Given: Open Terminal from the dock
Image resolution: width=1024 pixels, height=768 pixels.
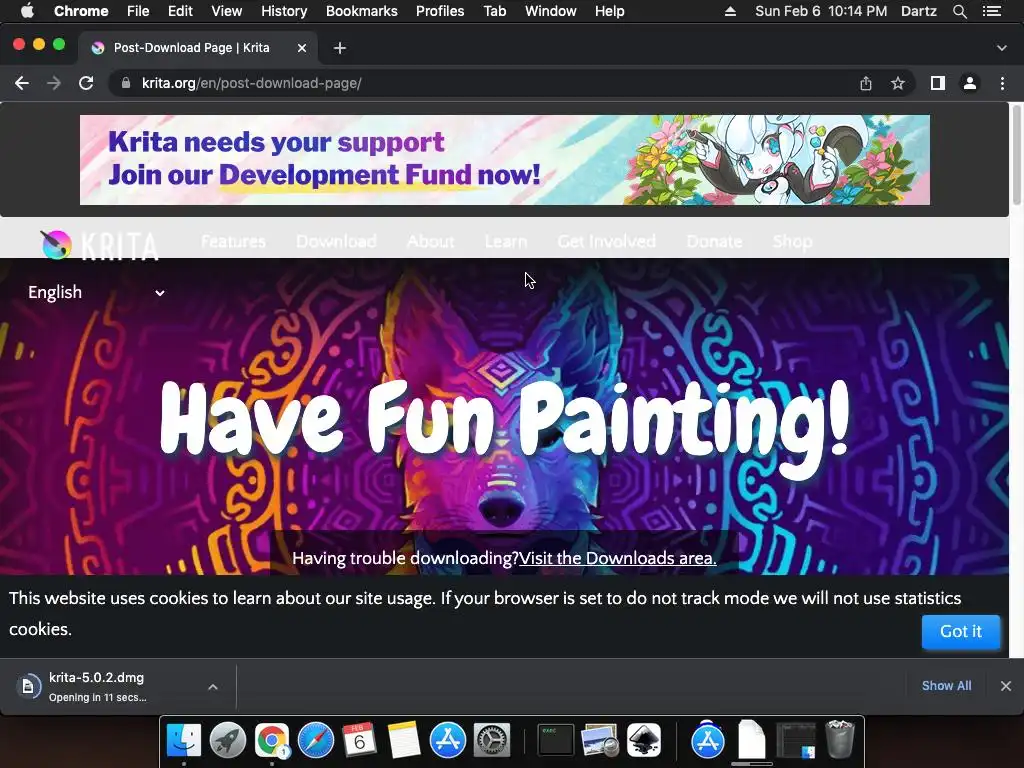Looking at the screenshot, I should pyautogui.click(x=555, y=740).
